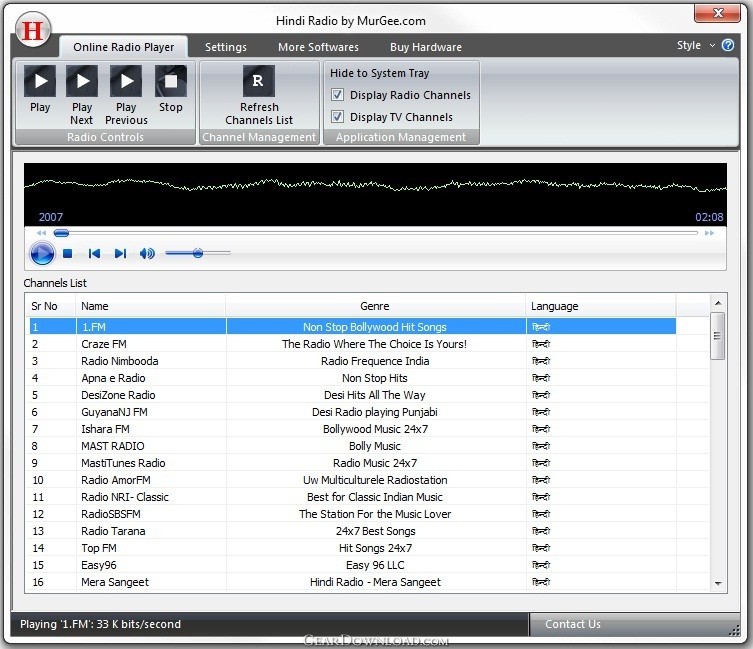This screenshot has height=649, width=753.
Task: Toggle Display Radio Channels checkbox
Action: 337,95
